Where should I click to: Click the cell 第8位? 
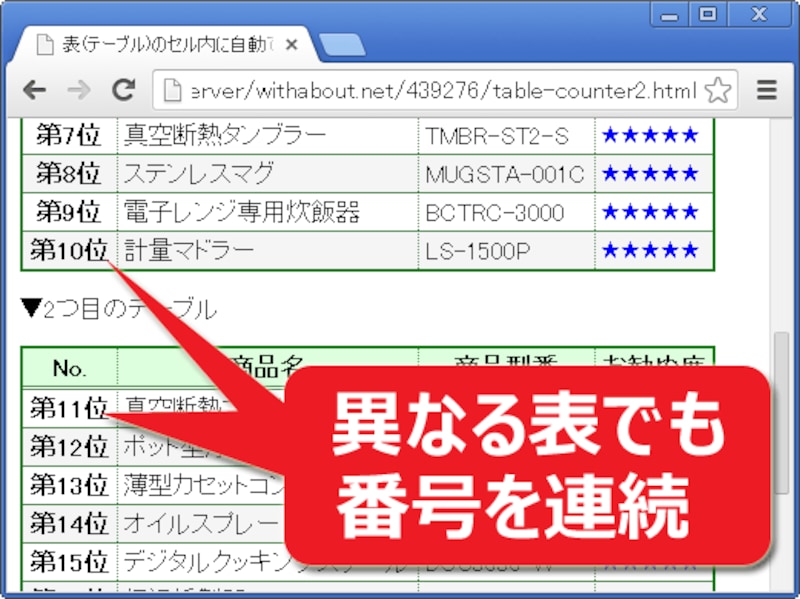[x=68, y=174]
